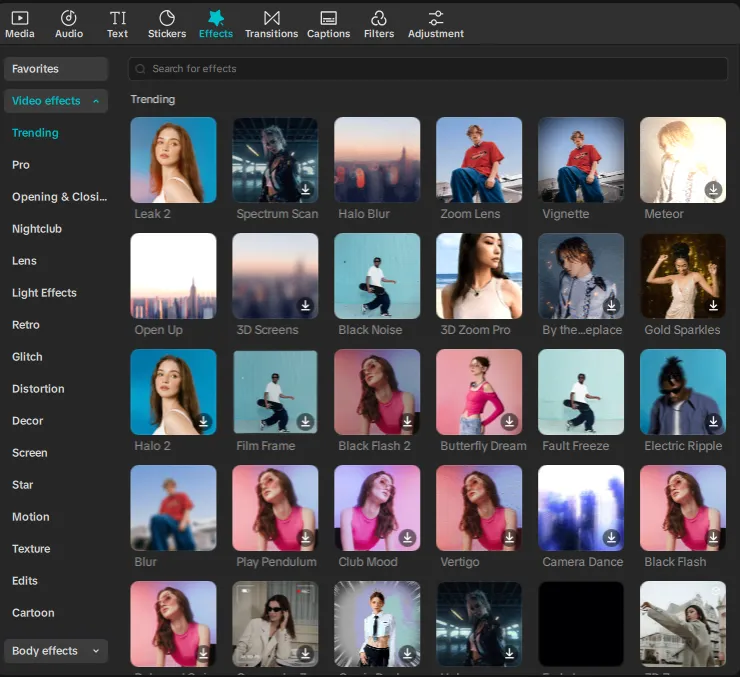Download the Spectrum Scan effect
Image resolution: width=740 pixels, height=677 pixels.
coord(305,190)
